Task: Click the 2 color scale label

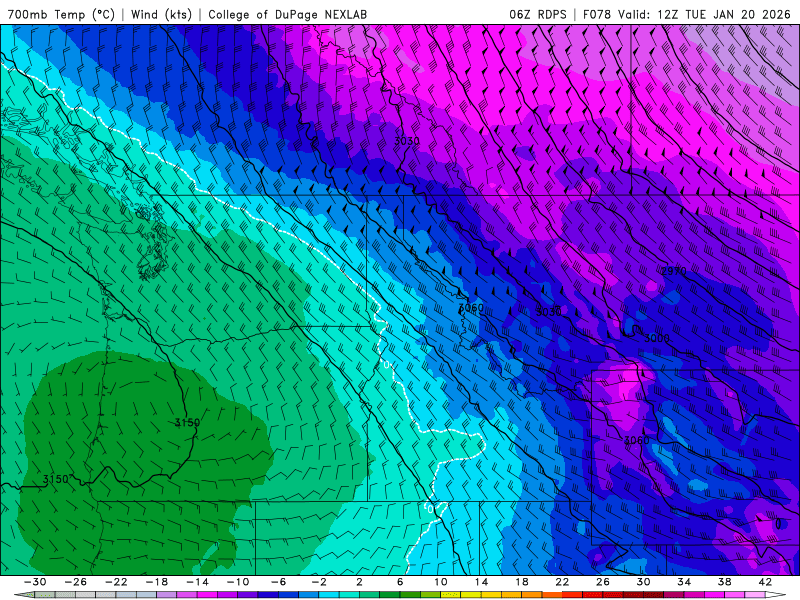Action: (x=359, y=582)
